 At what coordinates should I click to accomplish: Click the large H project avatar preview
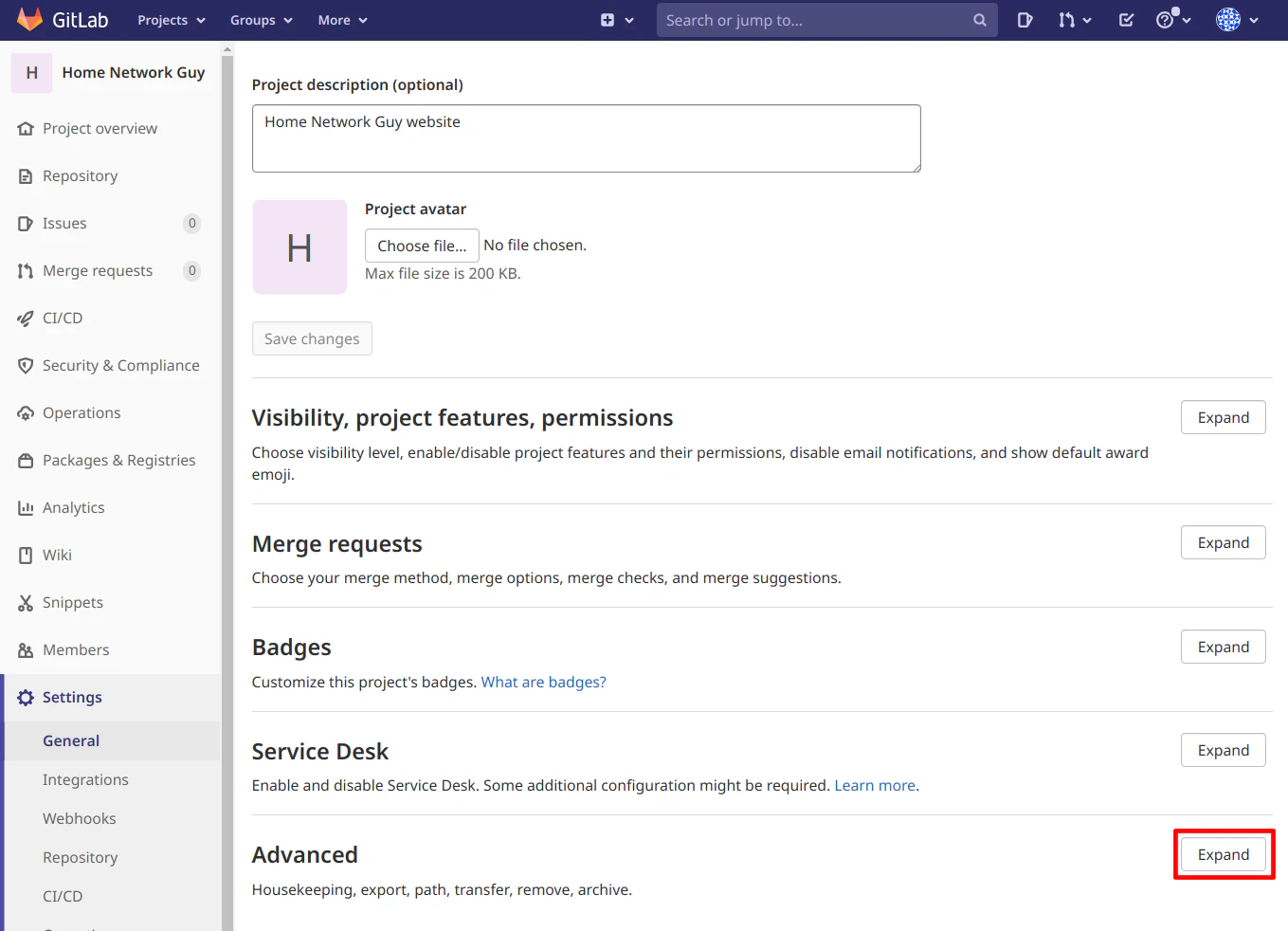pos(299,246)
